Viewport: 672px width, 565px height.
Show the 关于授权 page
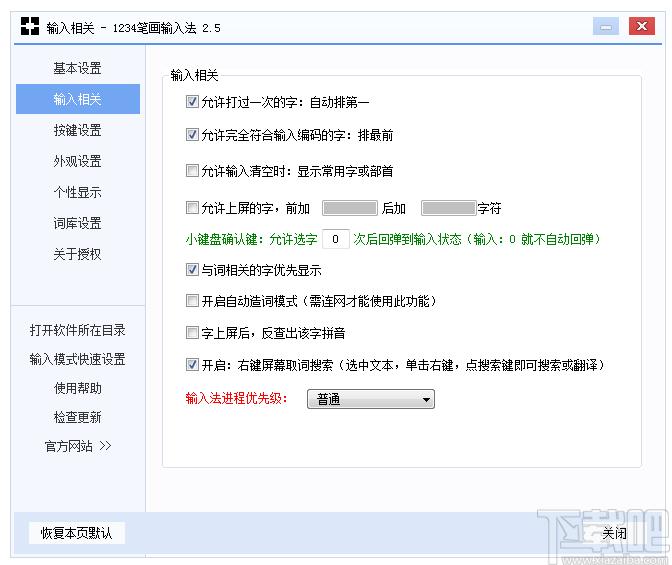pyautogui.click(x=78, y=254)
